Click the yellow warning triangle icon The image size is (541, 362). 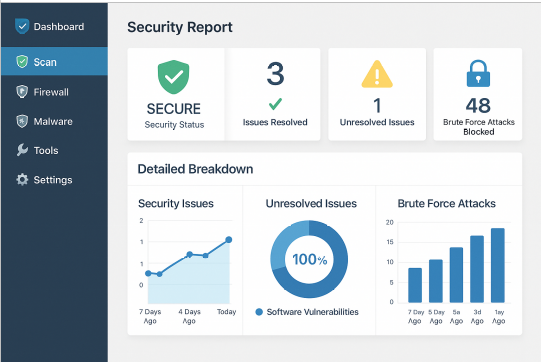377,74
